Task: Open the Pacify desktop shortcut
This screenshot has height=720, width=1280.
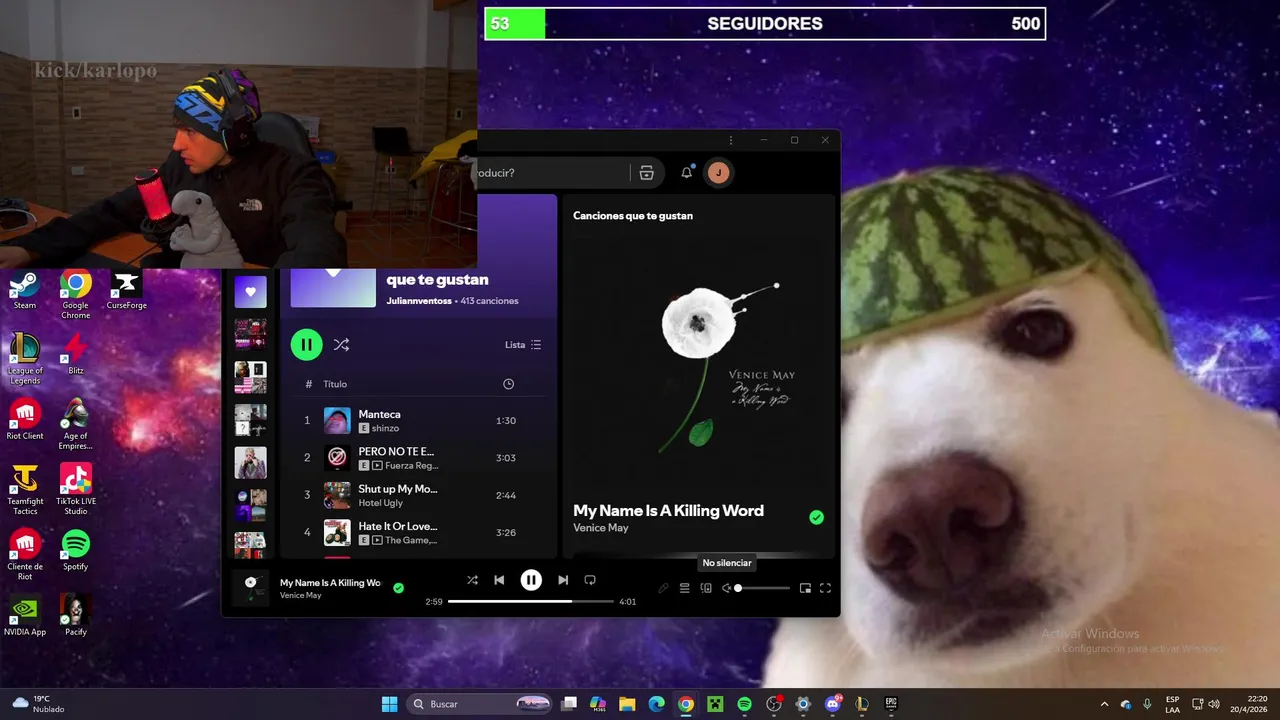Action: [75, 616]
